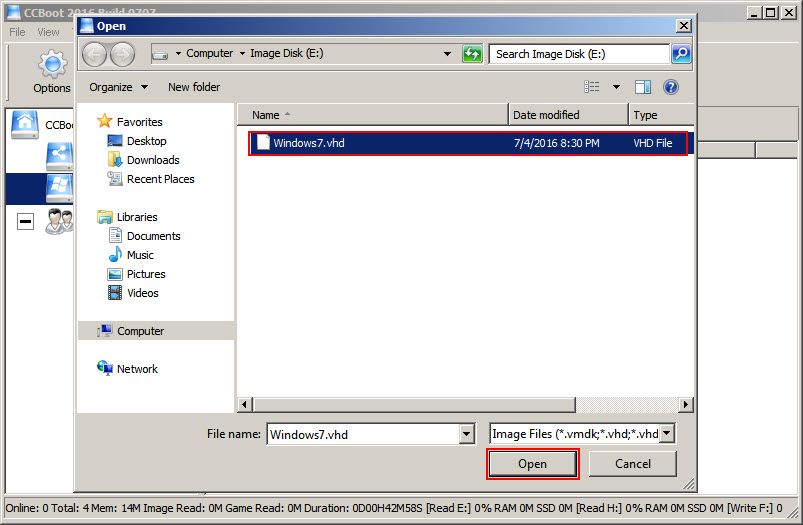This screenshot has height=525, width=803.
Task: Open the Image Files type filter dropdown
Action: tap(667, 434)
